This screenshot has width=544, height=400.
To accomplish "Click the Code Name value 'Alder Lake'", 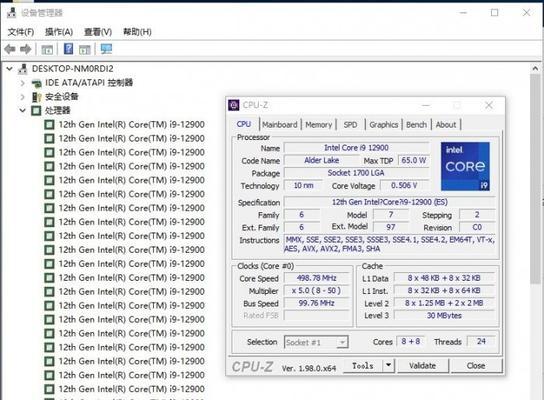I will [x=322, y=160].
